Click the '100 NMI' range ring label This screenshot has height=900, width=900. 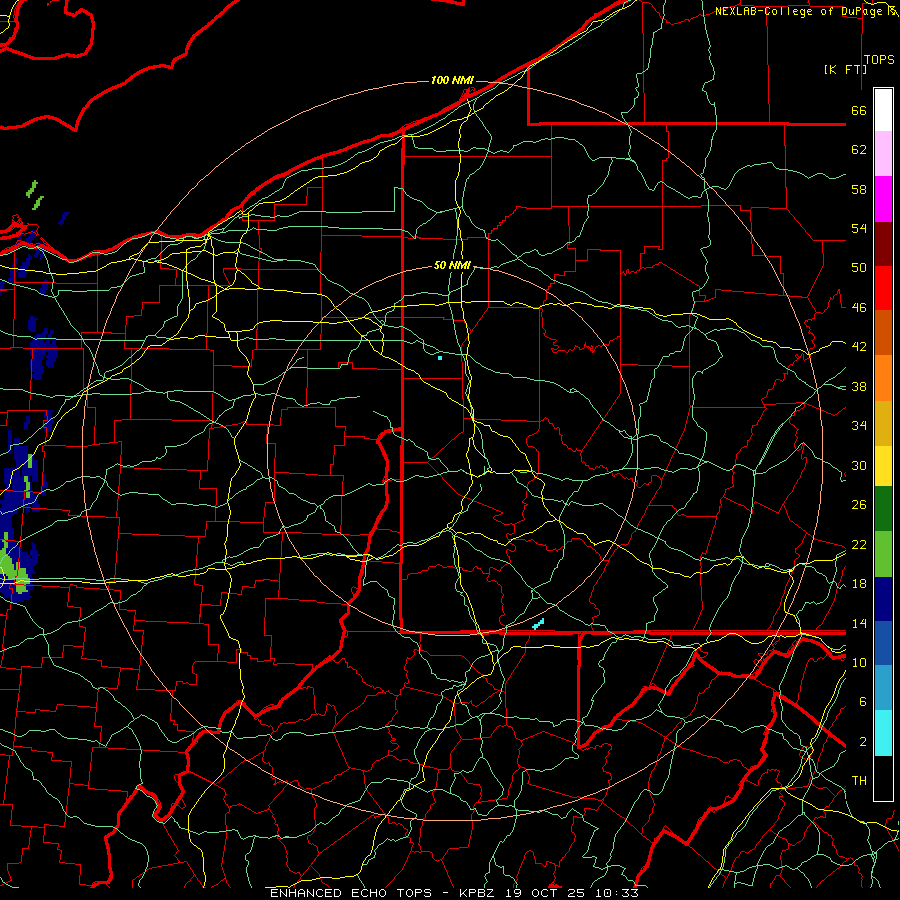click(452, 80)
